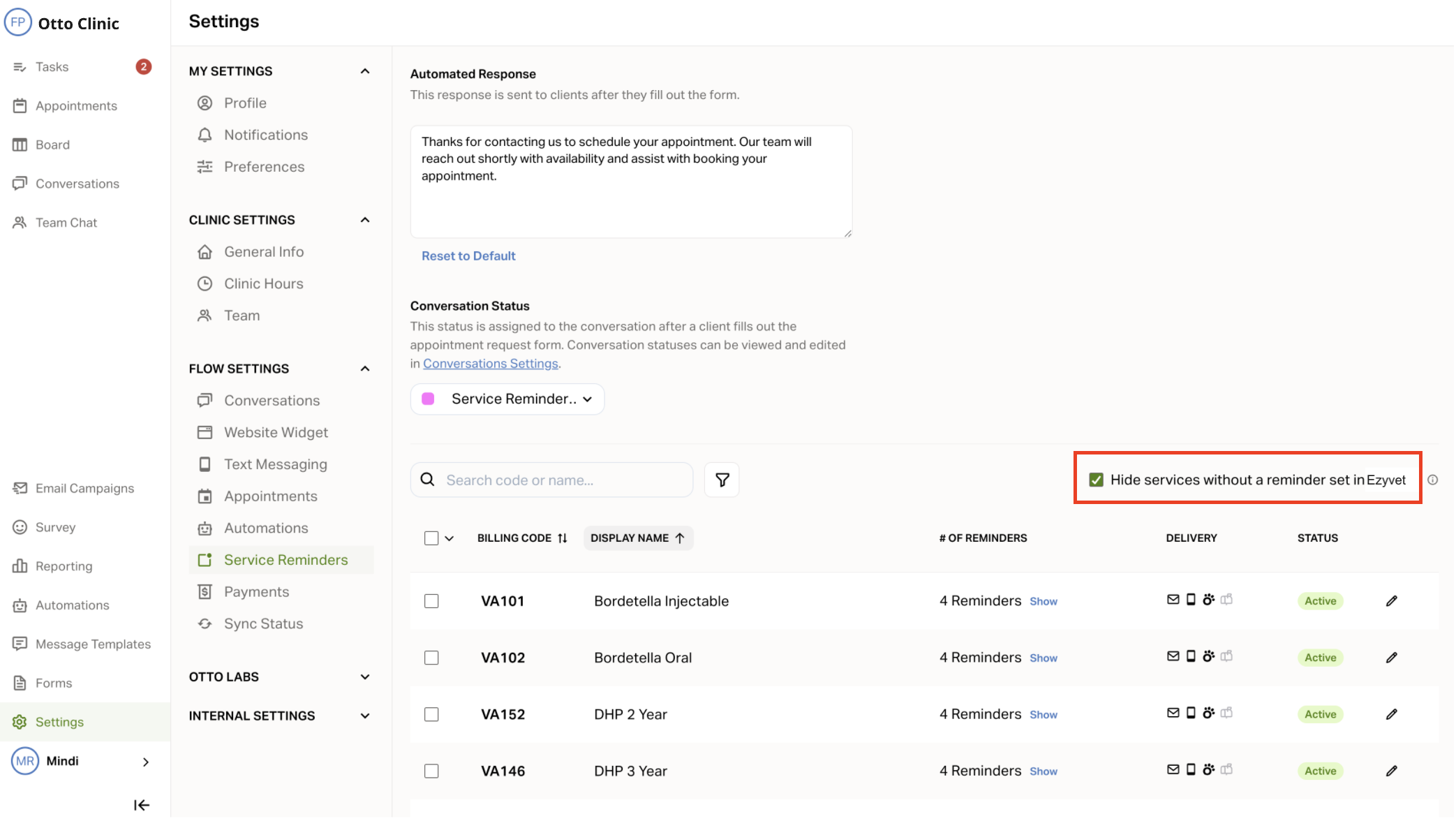Open Team Chat
This screenshot has width=1456, height=821.
coord(66,223)
